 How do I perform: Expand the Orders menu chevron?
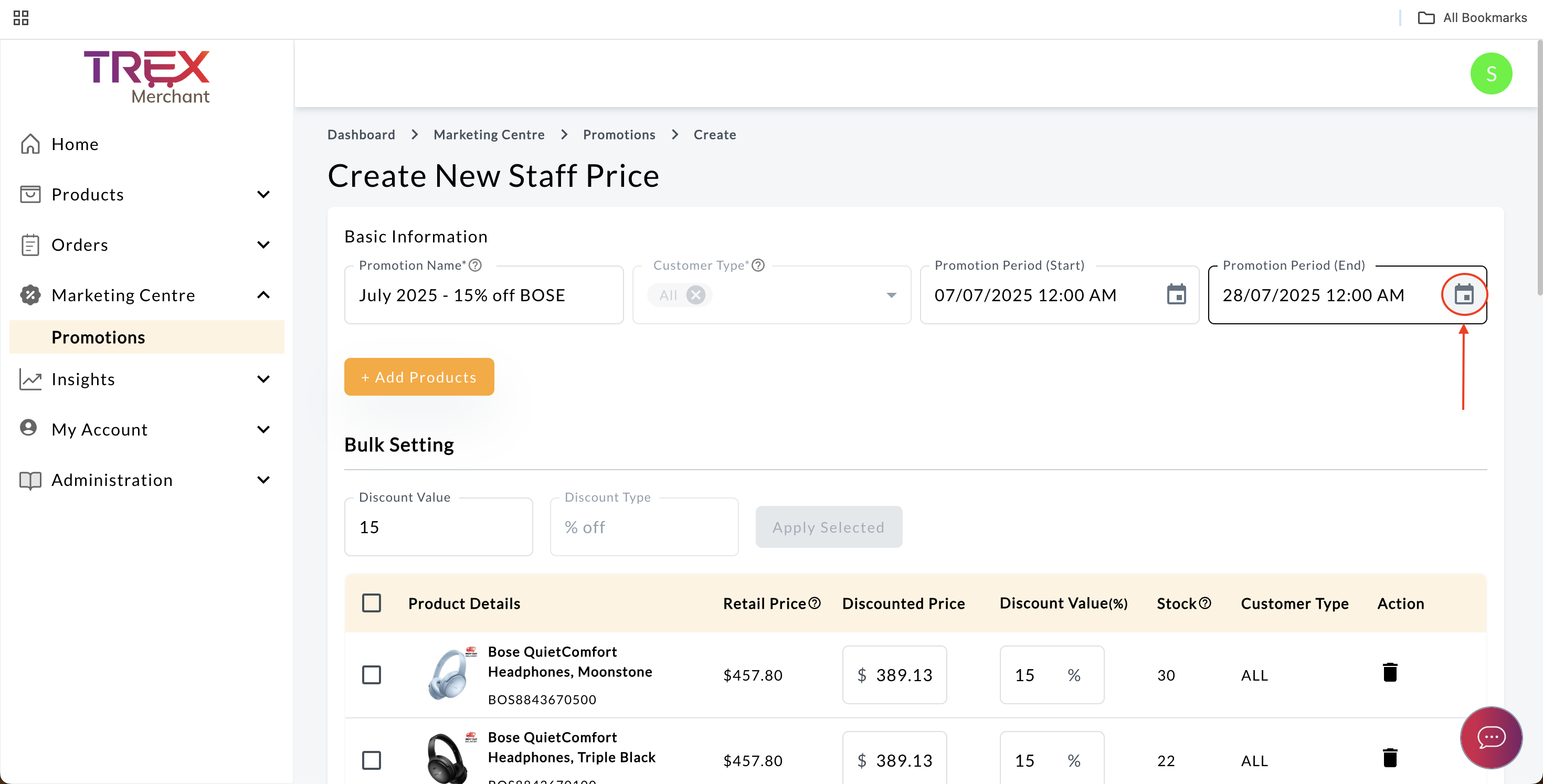click(x=263, y=245)
